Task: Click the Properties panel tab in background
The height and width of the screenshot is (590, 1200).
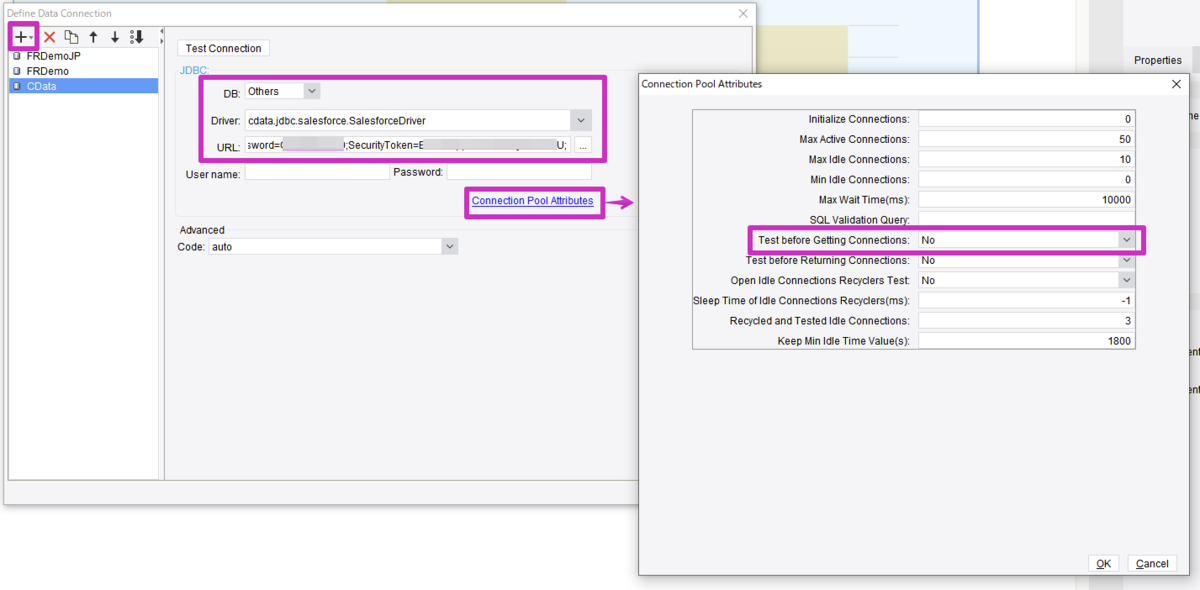Action: (x=1158, y=60)
